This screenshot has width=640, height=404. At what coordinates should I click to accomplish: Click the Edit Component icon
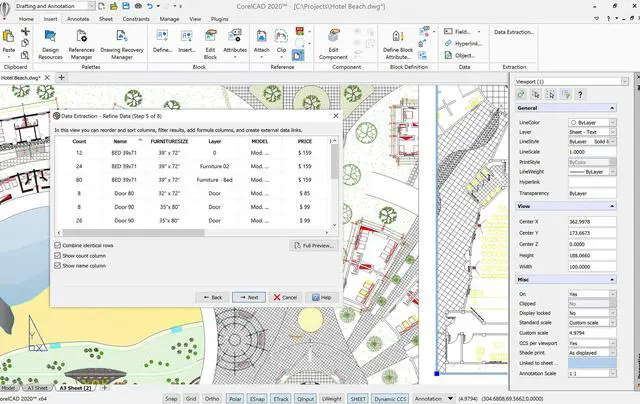(333, 44)
